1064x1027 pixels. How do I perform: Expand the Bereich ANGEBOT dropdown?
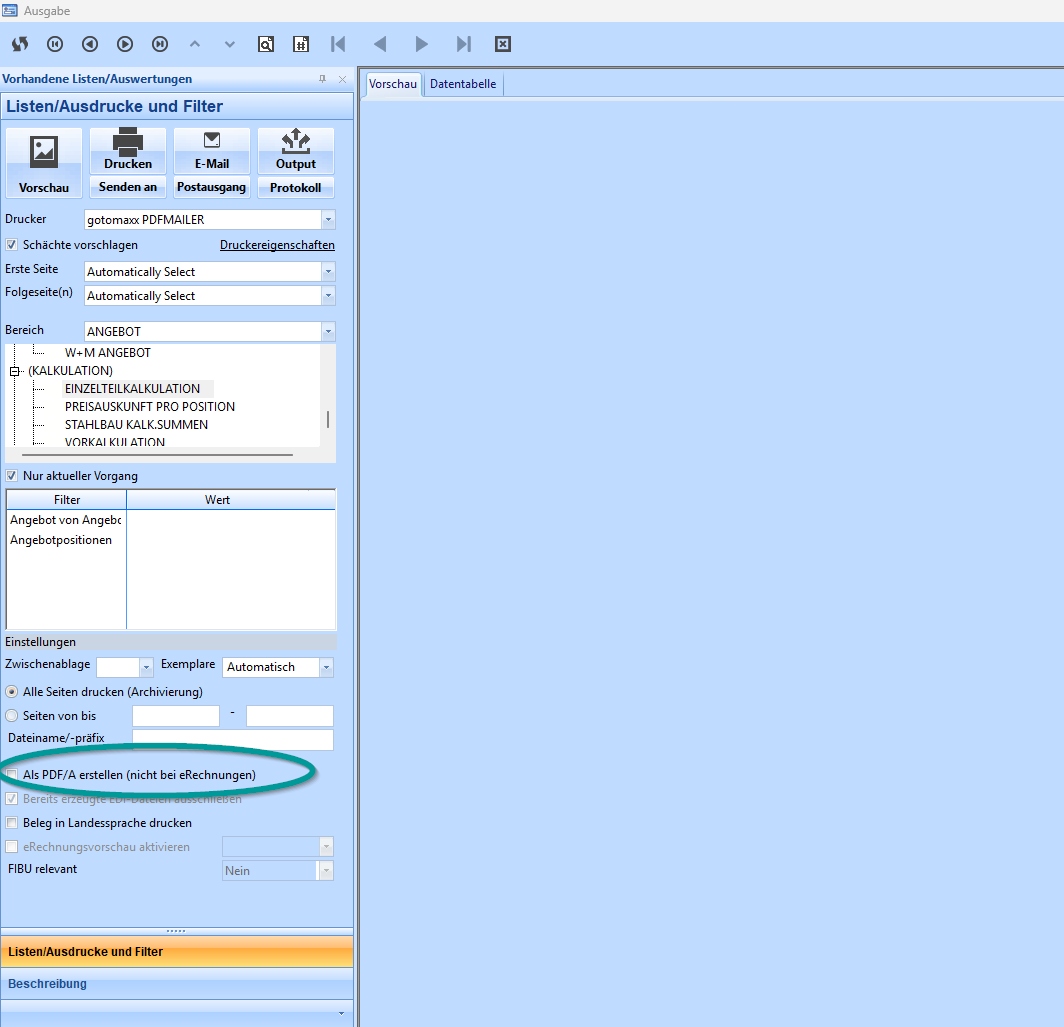(328, 331)
